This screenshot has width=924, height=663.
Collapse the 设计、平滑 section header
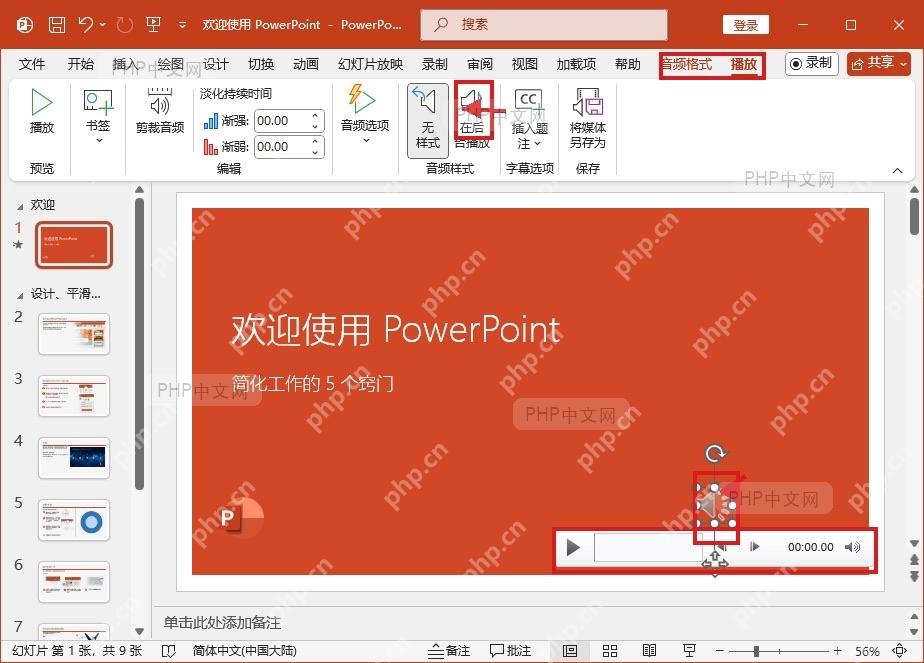click(19, 295)
